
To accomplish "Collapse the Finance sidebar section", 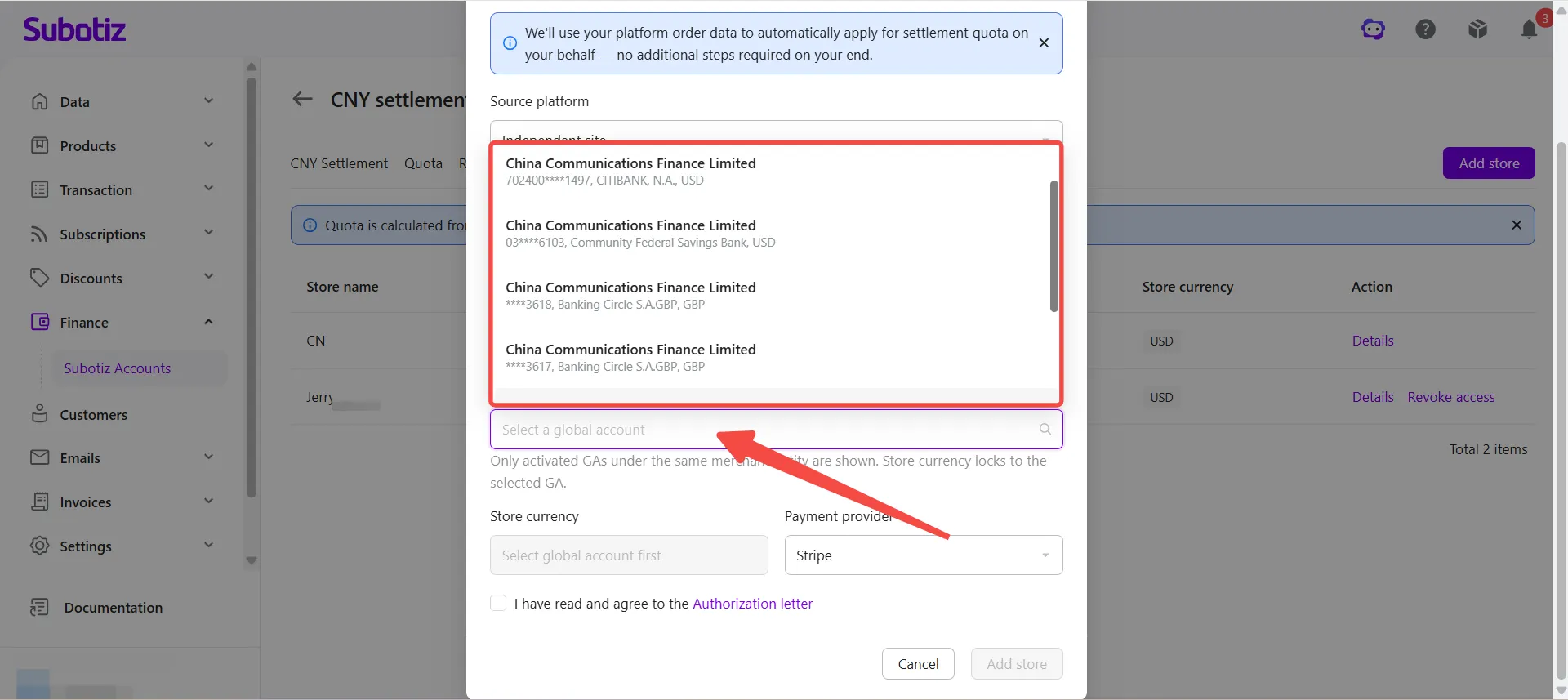I will tap(208, 322).
